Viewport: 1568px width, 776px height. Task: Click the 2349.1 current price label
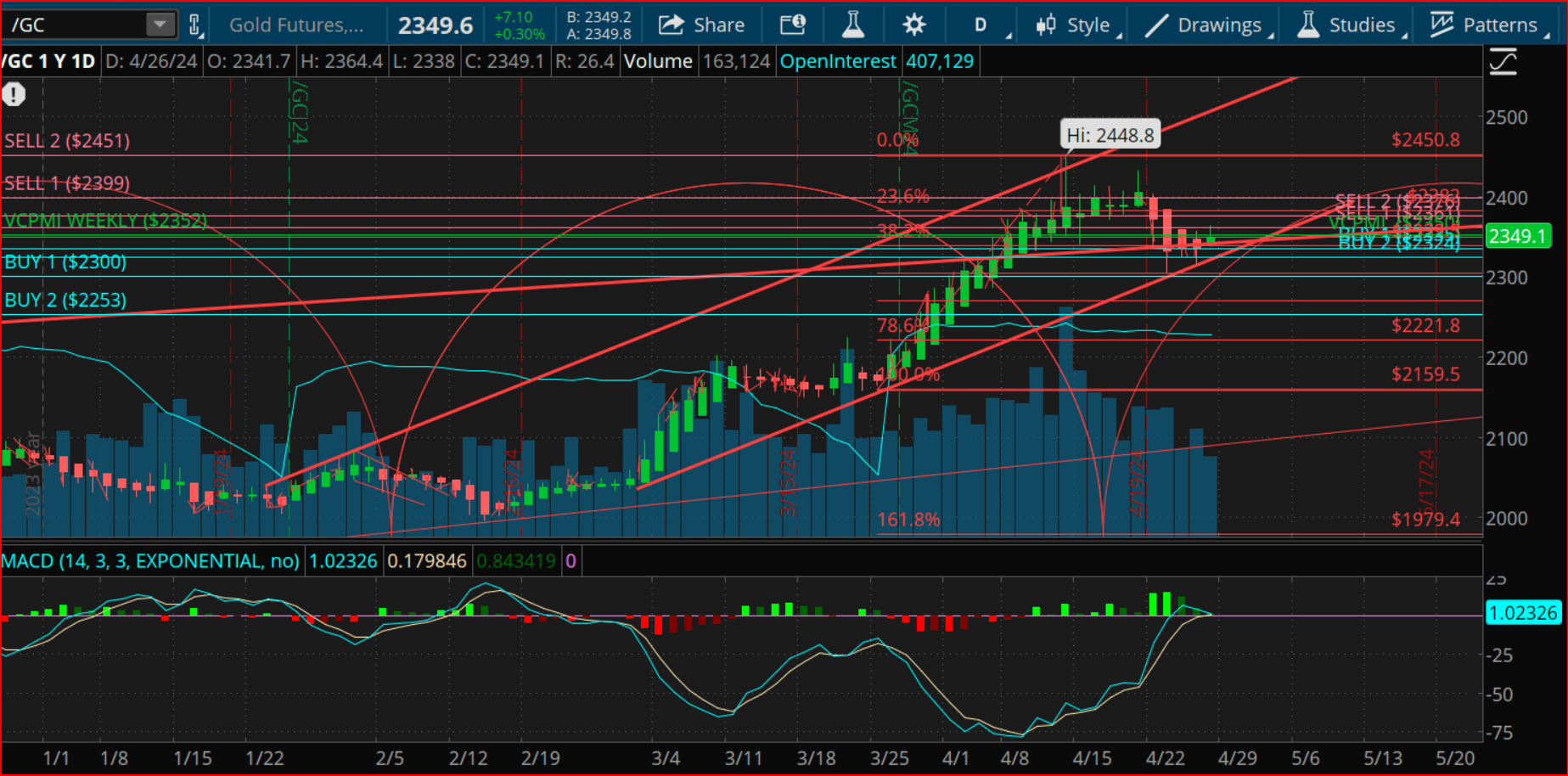(1518, 236)
